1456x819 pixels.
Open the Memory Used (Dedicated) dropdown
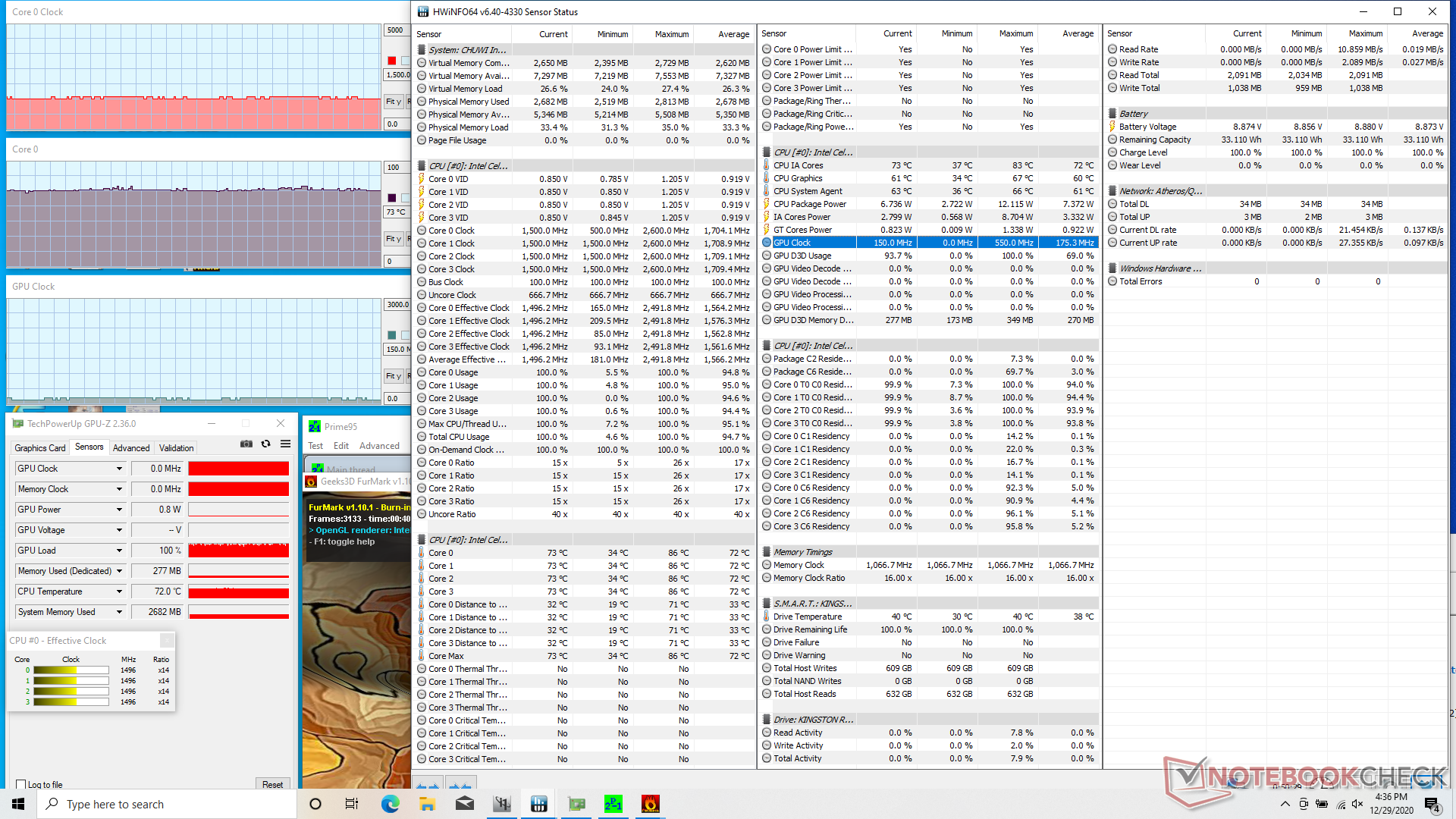[x=119, y=571]
